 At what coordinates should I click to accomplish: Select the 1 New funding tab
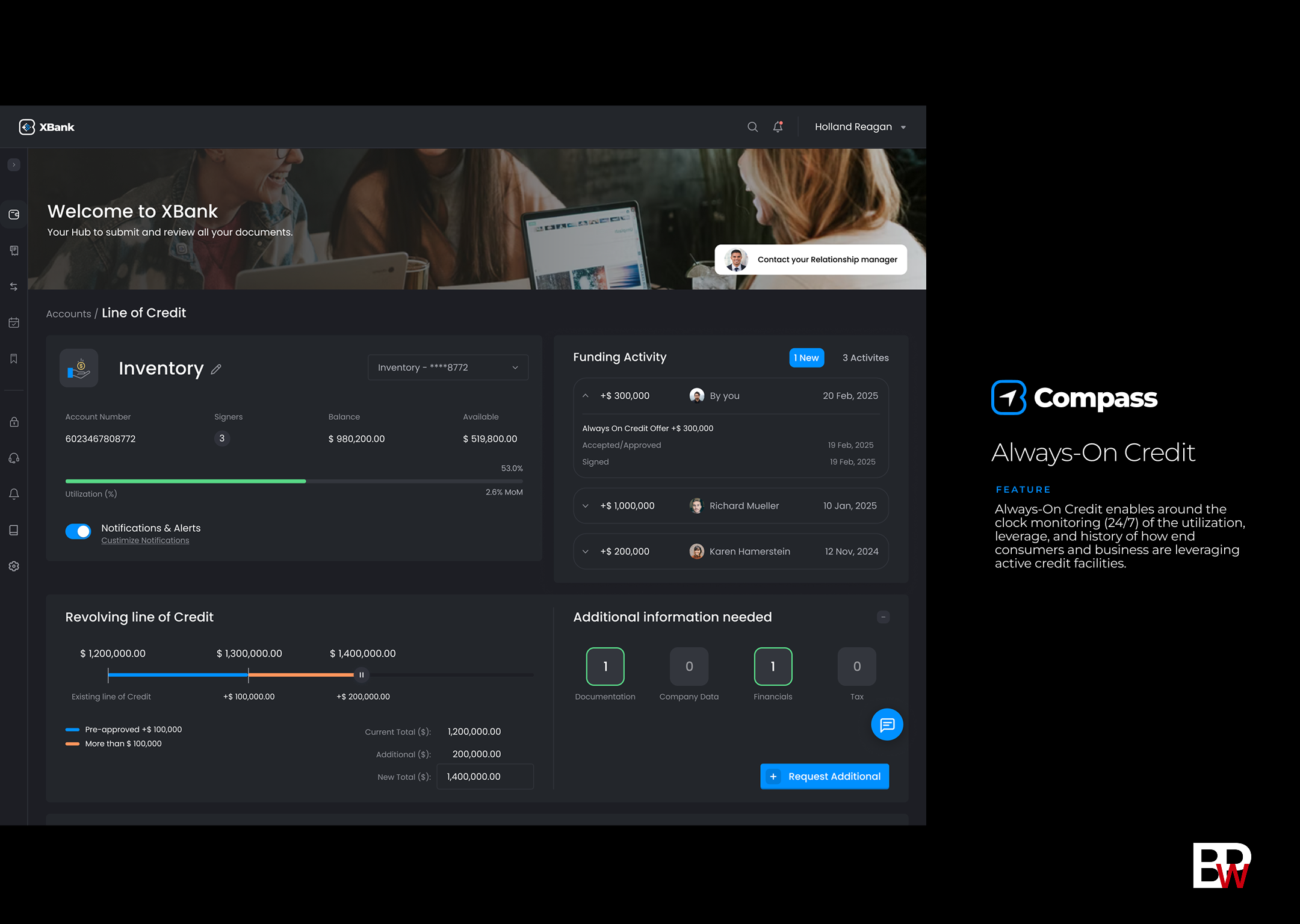(806, 358)
